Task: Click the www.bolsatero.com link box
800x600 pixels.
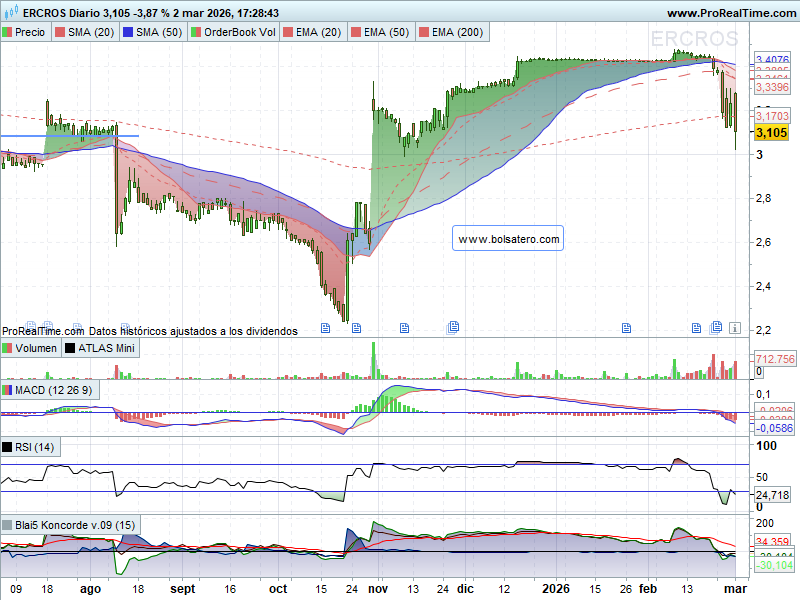Action: pyautogui.click(x=507, y=239)
